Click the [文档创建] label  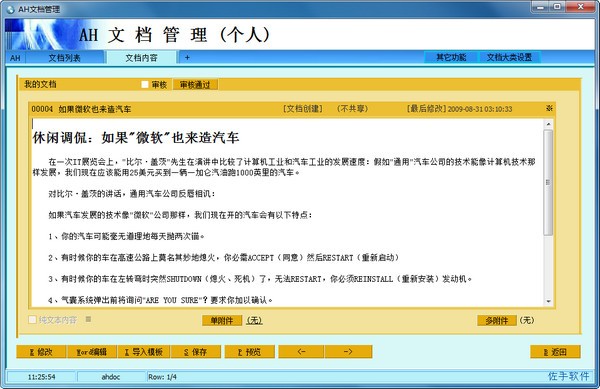(x=303, y=109)
